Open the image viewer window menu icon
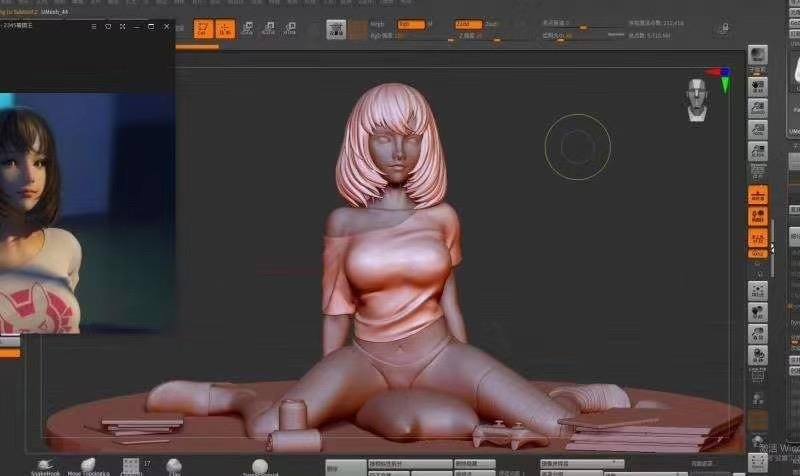800x476 pixels. 93,26
